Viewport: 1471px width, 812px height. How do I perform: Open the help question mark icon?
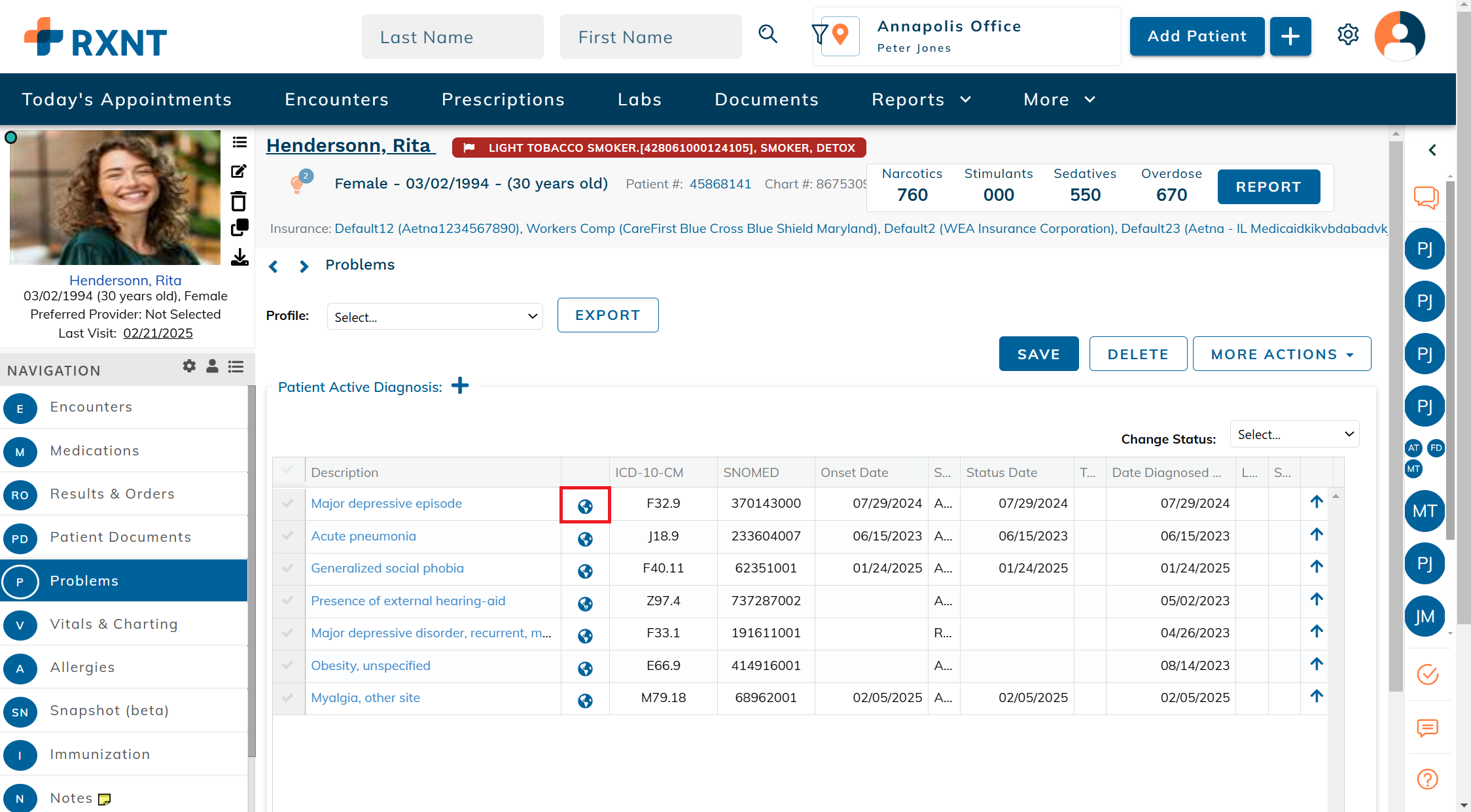click(x=1427, y=779)
